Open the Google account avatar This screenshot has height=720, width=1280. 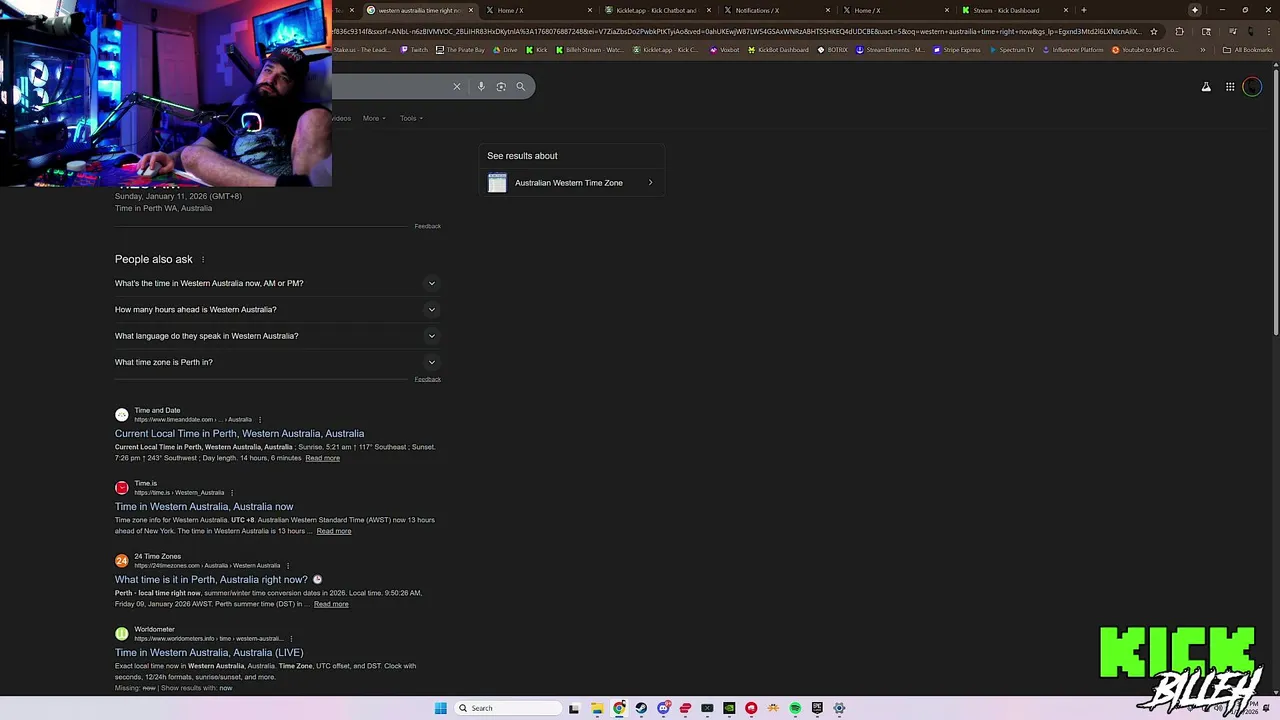1252,87
